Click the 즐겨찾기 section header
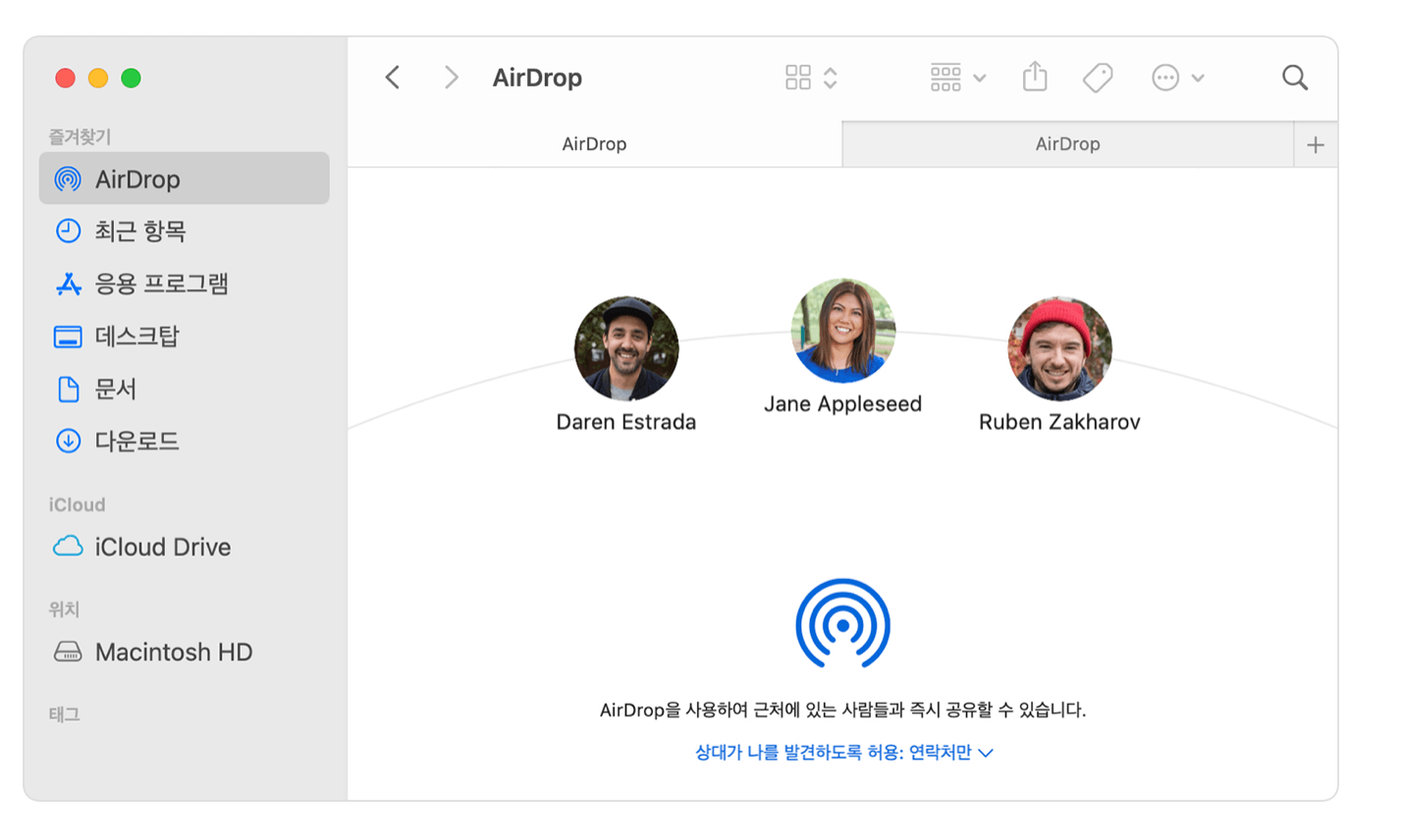The width and height of the screenshot is (1404, 840). click(x=80, y=136)
